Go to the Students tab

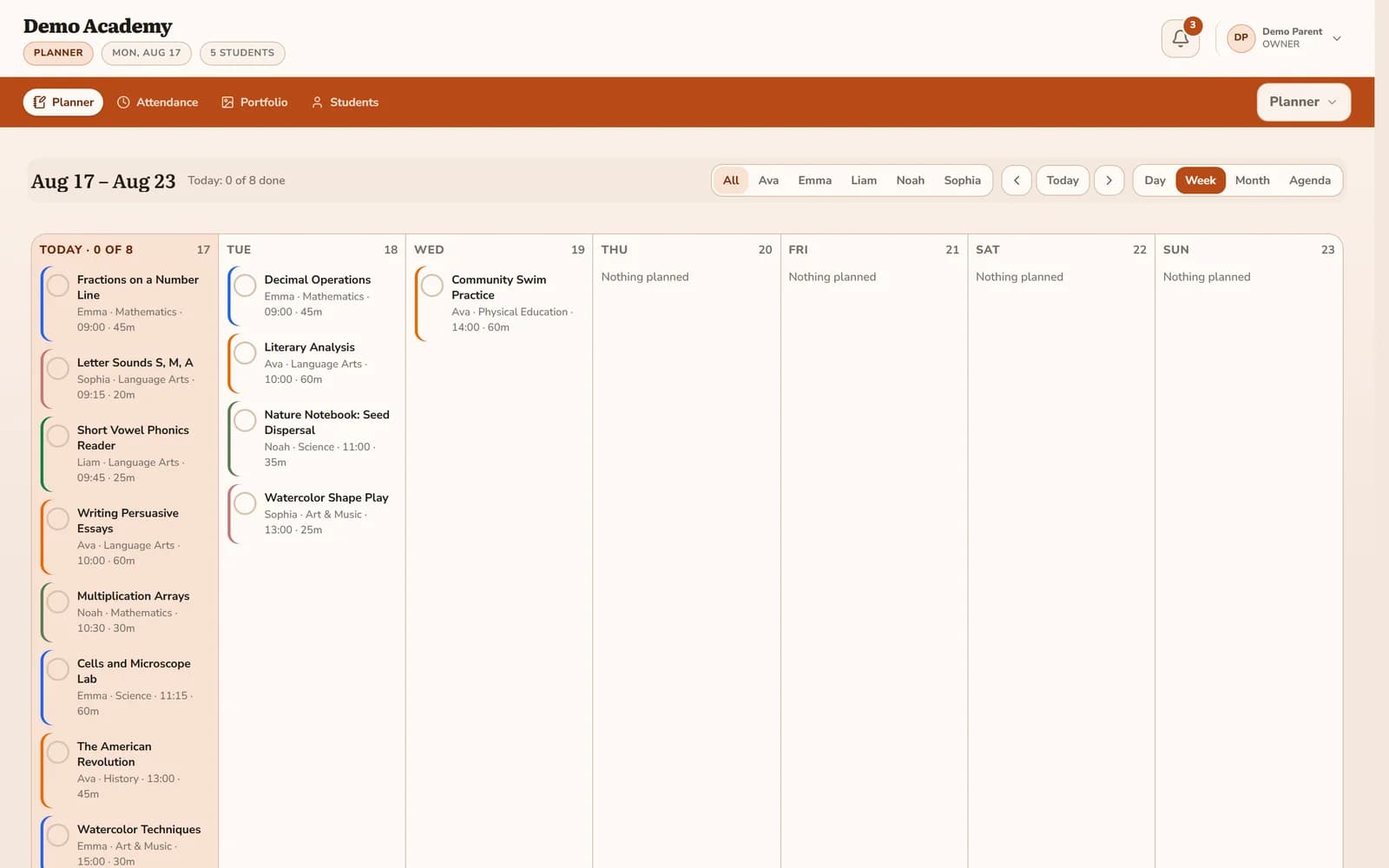coord(346,102)
